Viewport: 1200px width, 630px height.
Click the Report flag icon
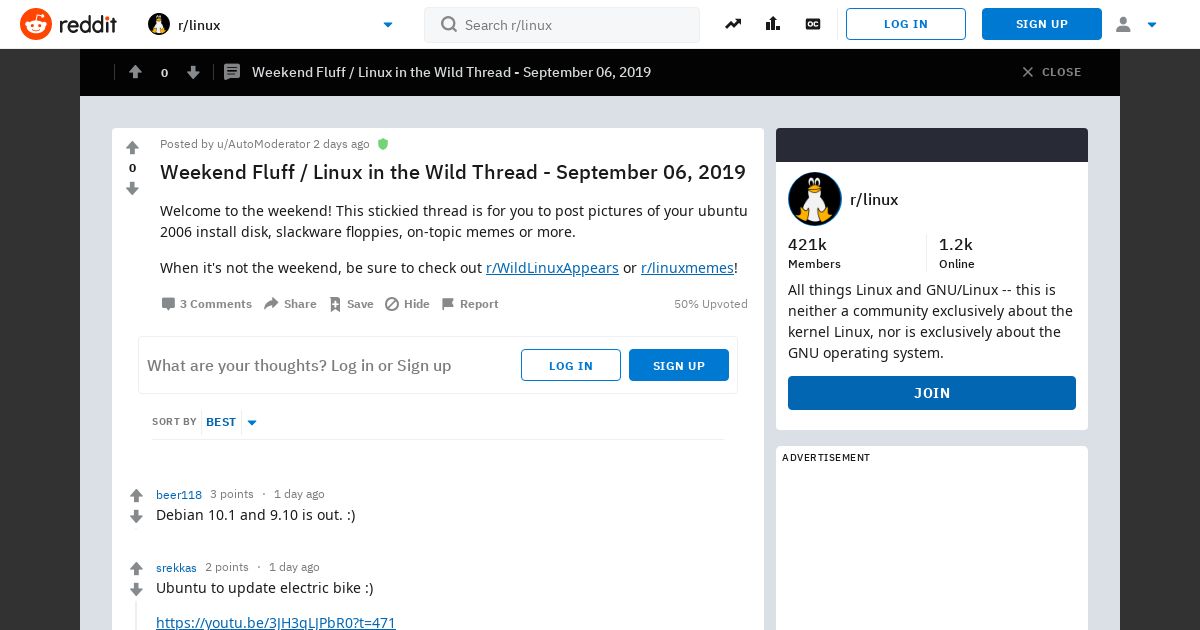point(448,304)
